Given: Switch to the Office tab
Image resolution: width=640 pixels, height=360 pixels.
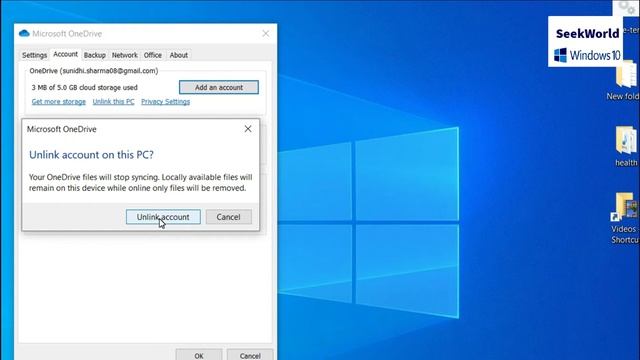Looking at the screenshot, I should pos(153,55).
